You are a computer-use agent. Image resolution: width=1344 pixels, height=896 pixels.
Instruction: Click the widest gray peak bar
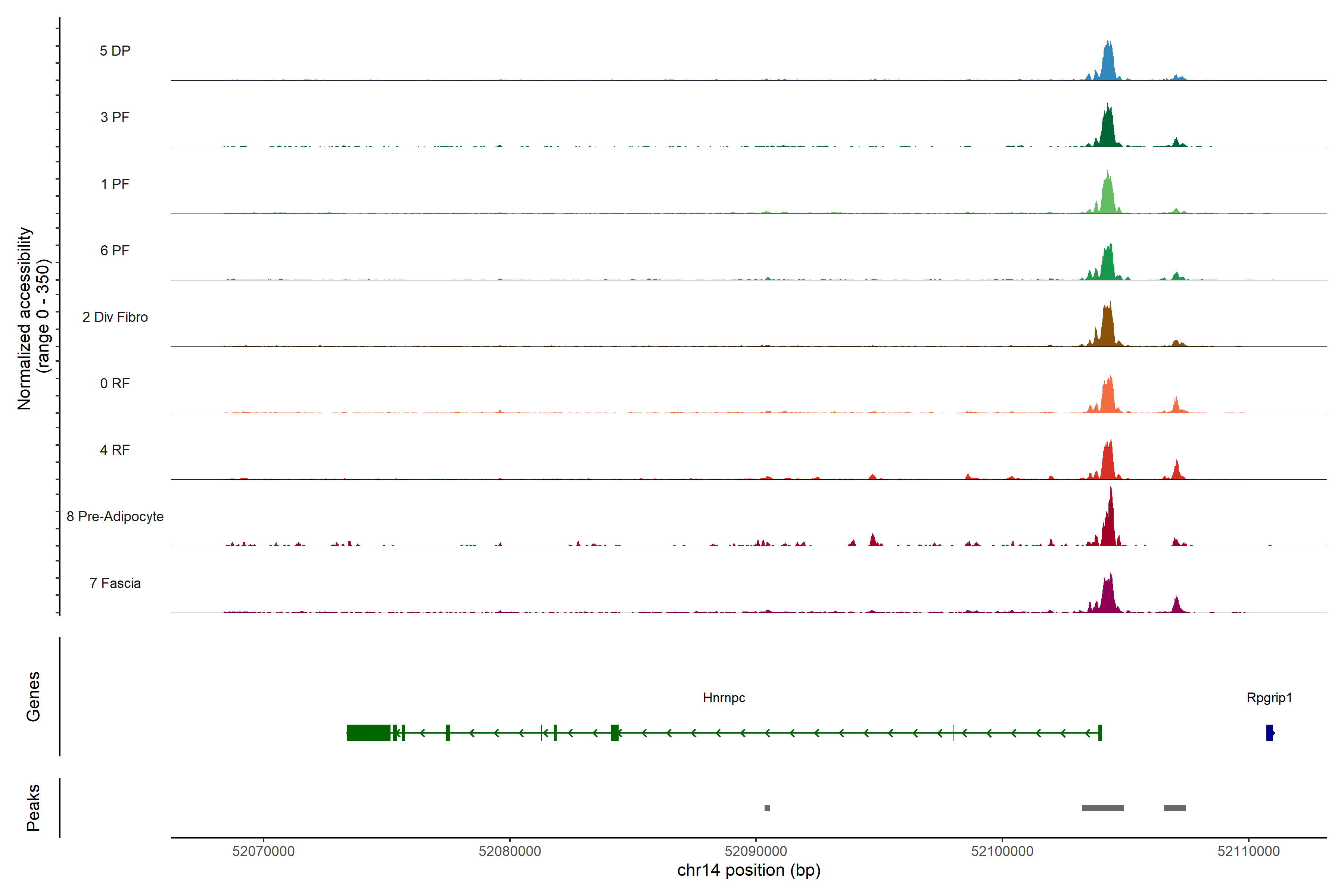coord(1102,808)
